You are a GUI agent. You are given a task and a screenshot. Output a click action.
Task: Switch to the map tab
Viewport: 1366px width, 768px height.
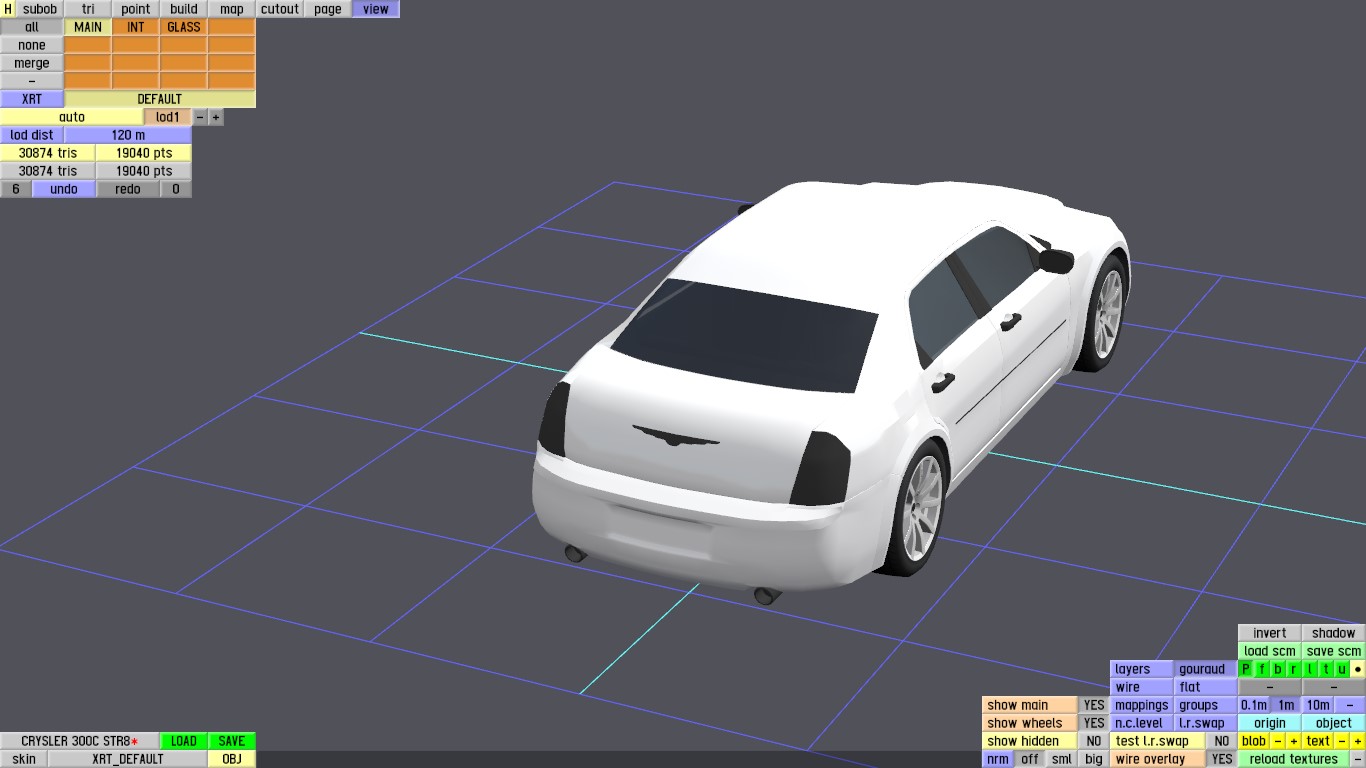tap(232, 9)
